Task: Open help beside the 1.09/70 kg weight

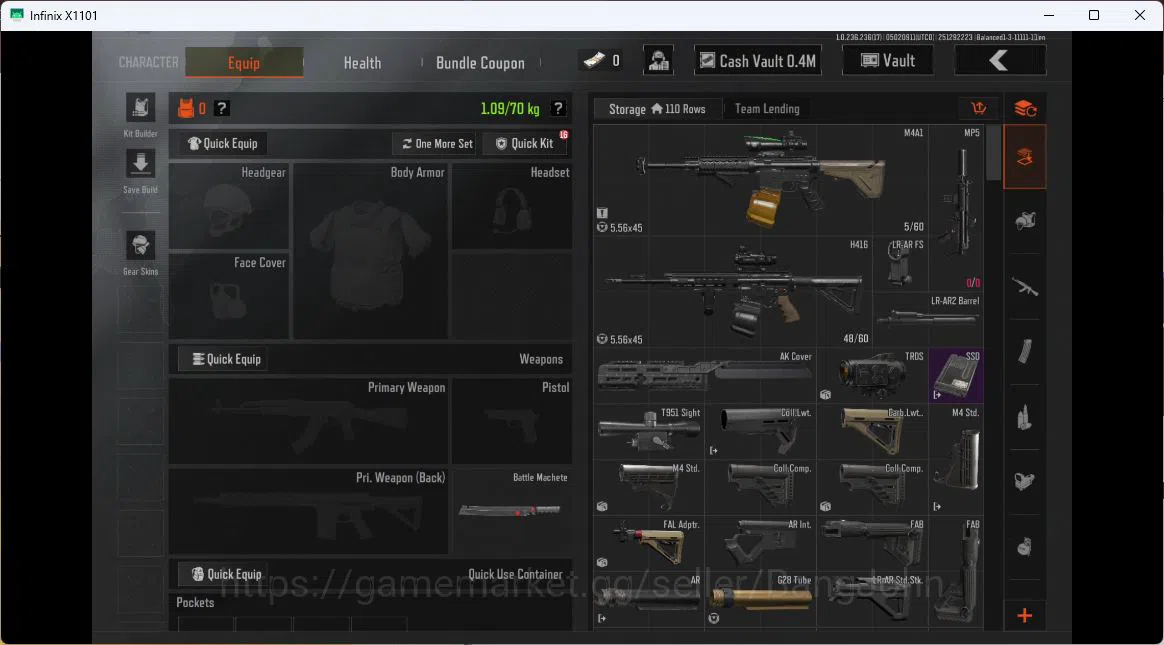Action: (558, 108)
